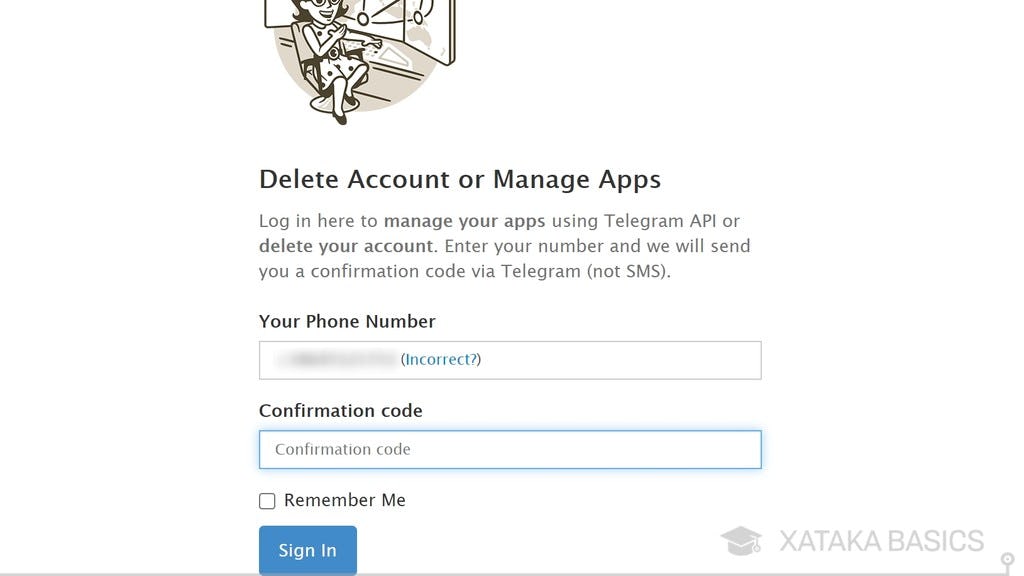Open the Incorrect? link beside the number

pos(440,359)
